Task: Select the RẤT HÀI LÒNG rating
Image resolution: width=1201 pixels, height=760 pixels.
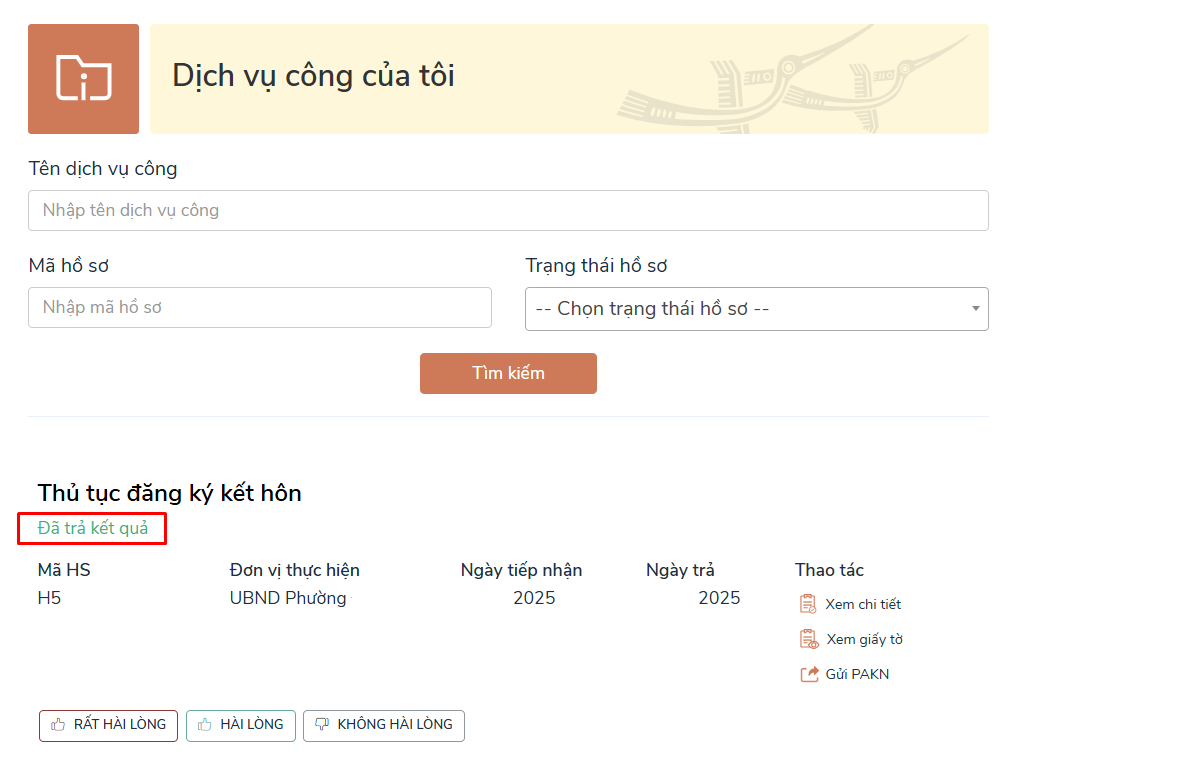Action: click(108, 725)
